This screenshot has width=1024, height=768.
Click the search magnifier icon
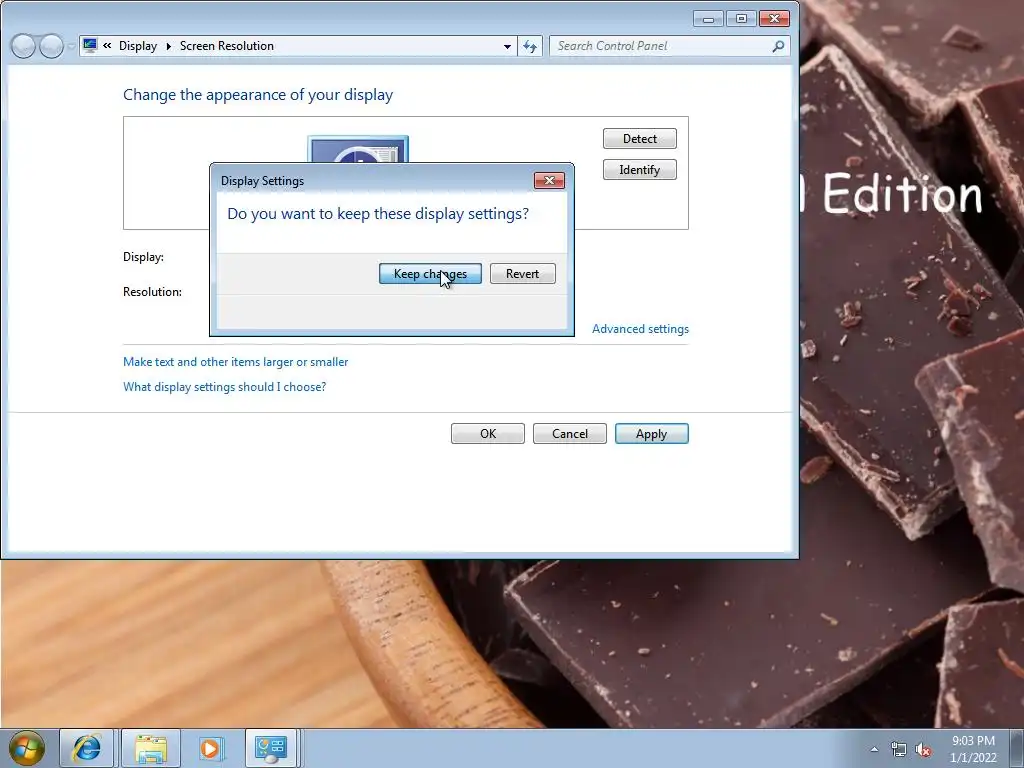[778, 46]
